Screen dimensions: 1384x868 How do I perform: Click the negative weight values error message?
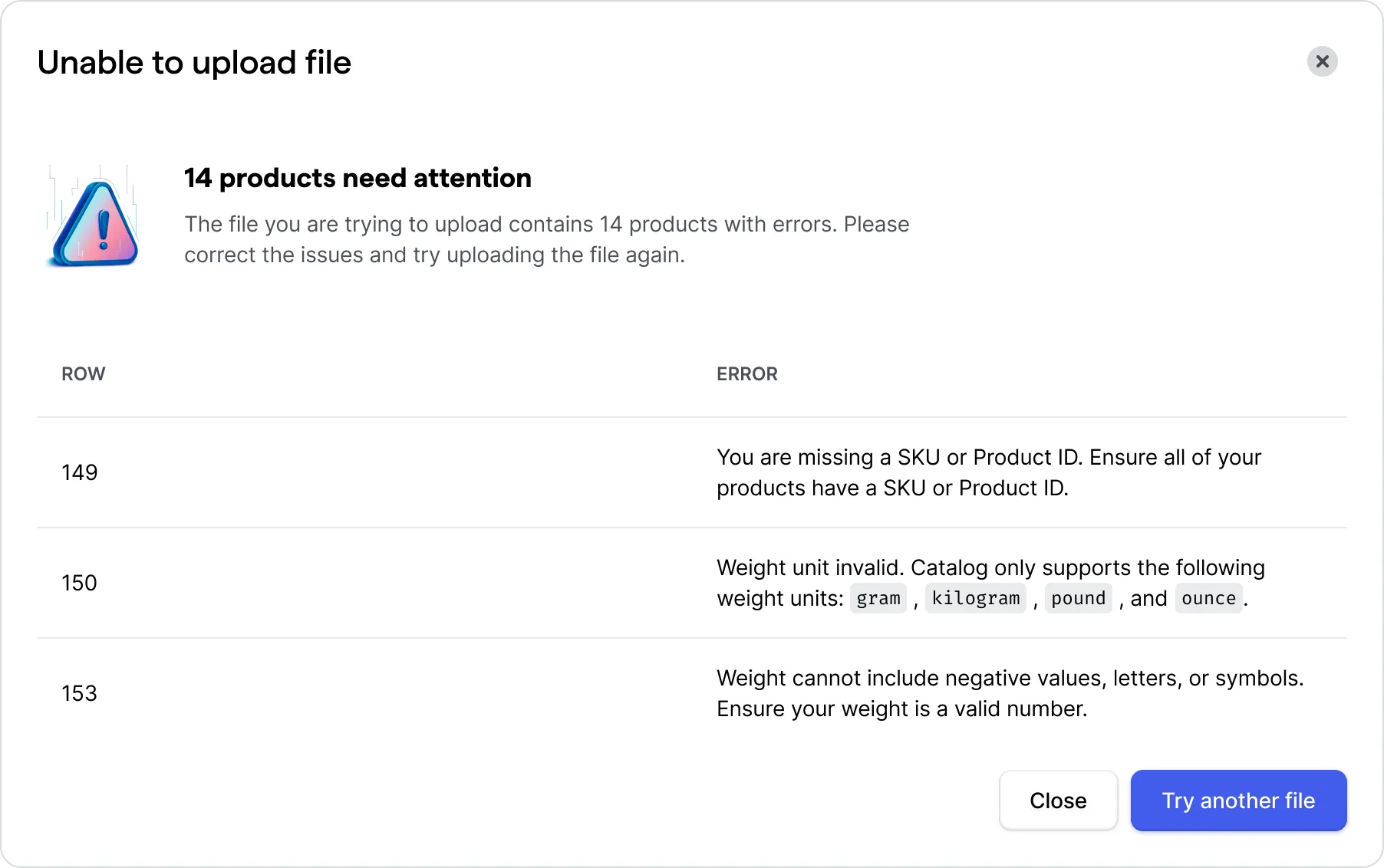point(1010,679)
